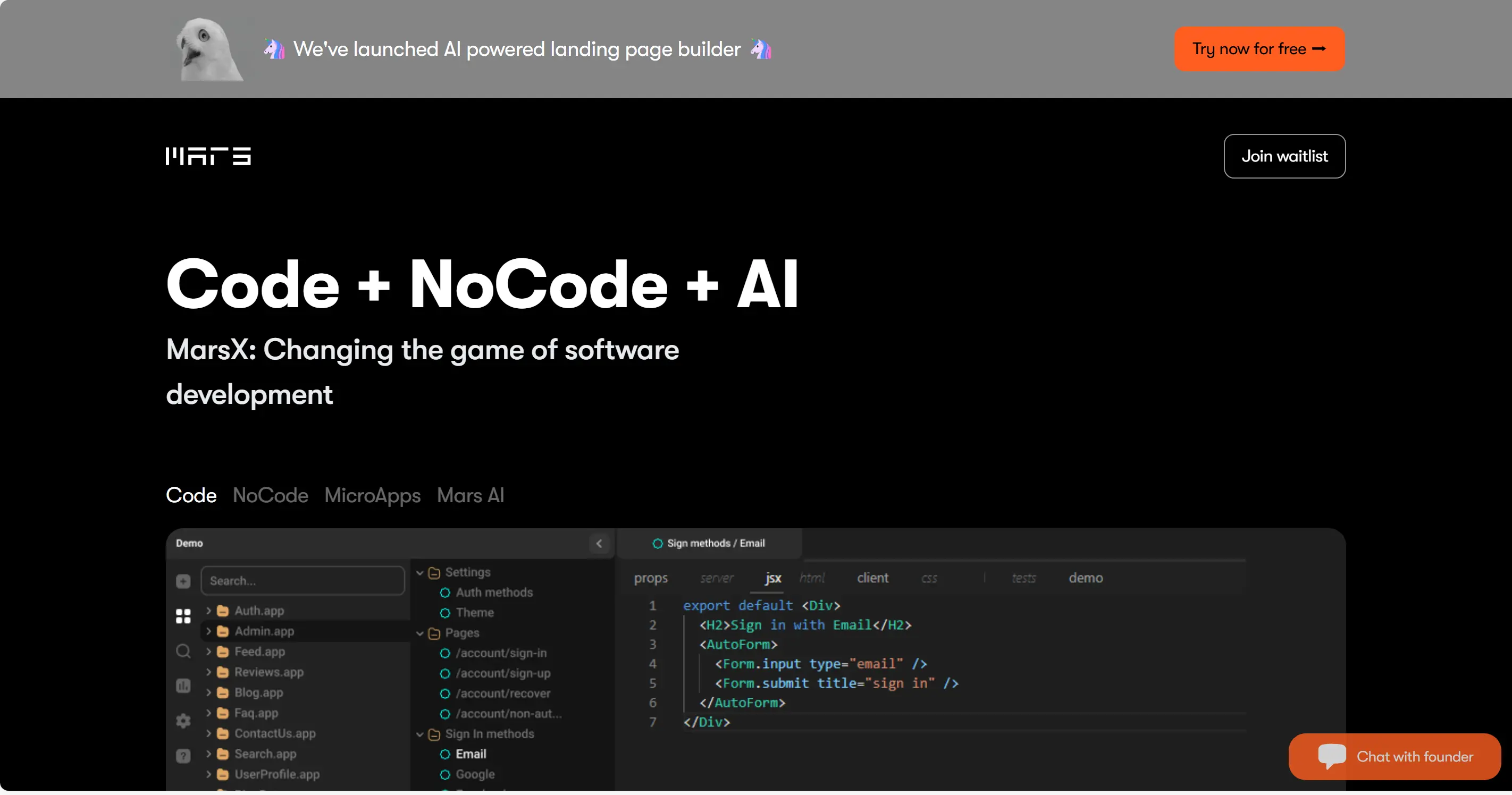Click the Auth methods circle icon
This screenshot has width=1512, height=795.
click(x=445, y=593)
